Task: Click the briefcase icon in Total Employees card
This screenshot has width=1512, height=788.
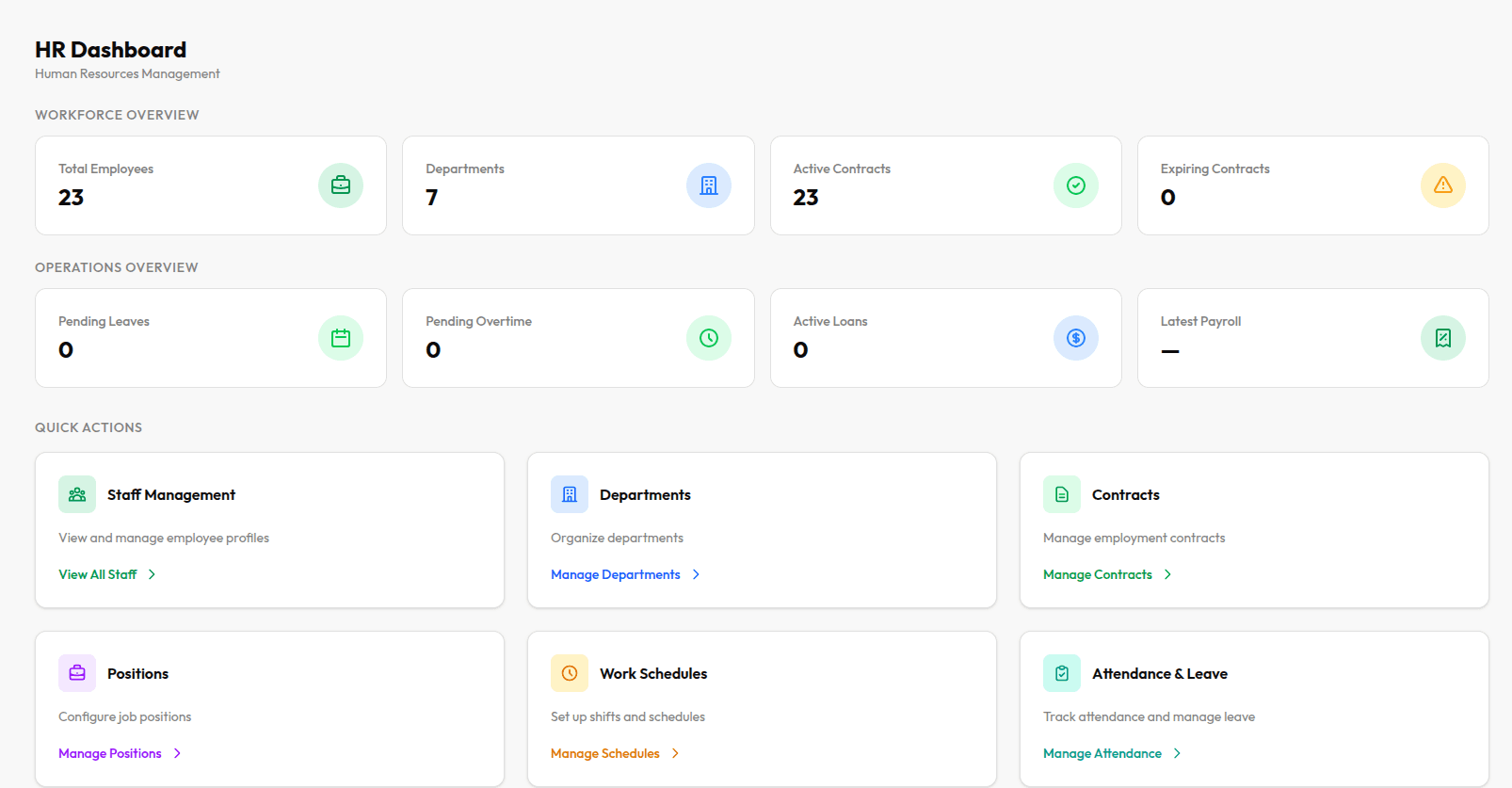Action: click(x=341, y=185)
